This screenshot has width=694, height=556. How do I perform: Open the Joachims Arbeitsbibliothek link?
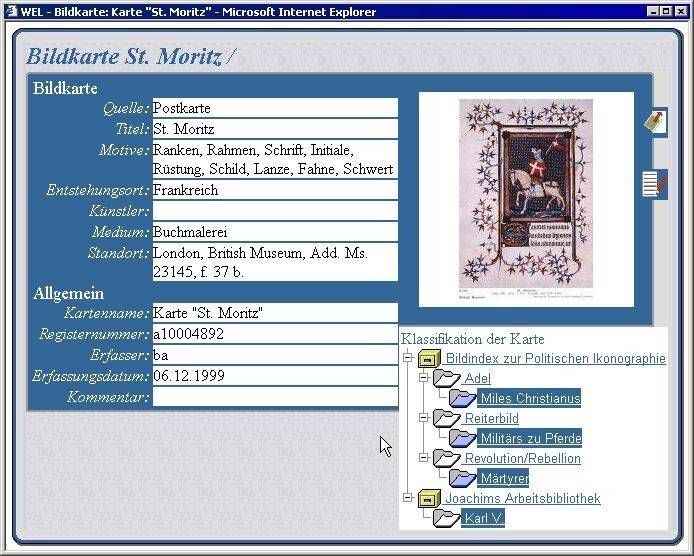tap(522, 498)
